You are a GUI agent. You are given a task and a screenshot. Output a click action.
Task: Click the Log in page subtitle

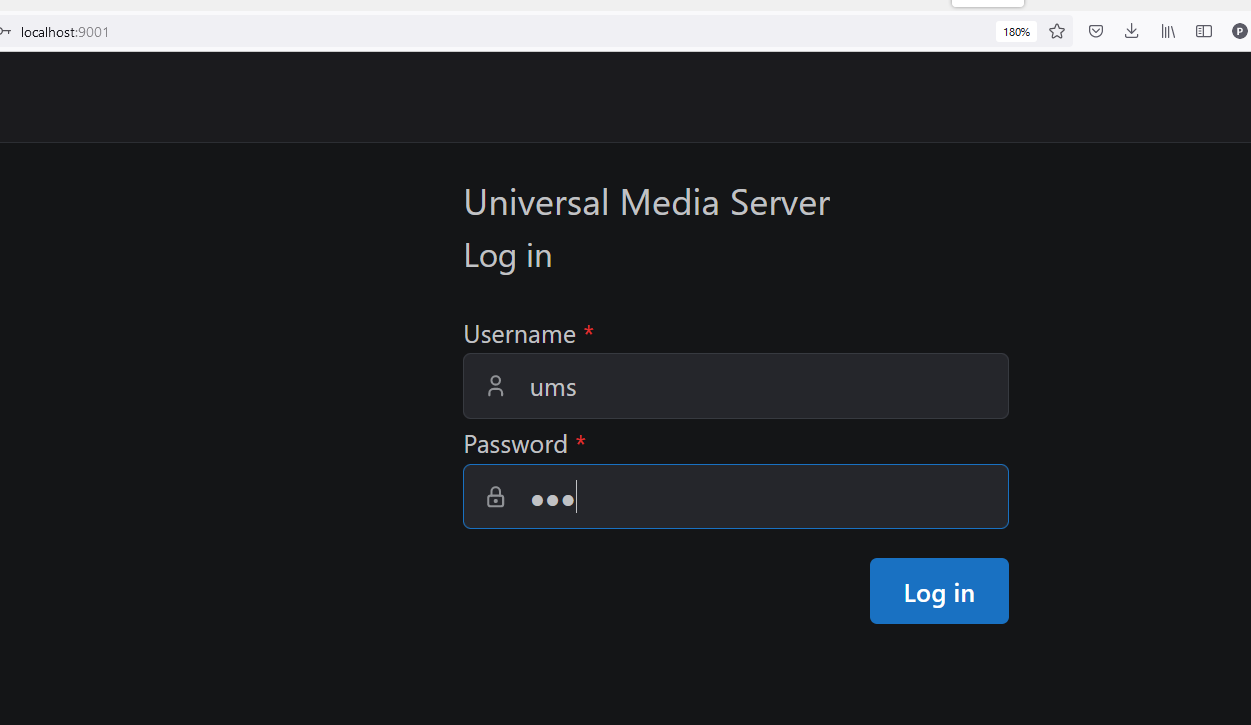point(507,255)
